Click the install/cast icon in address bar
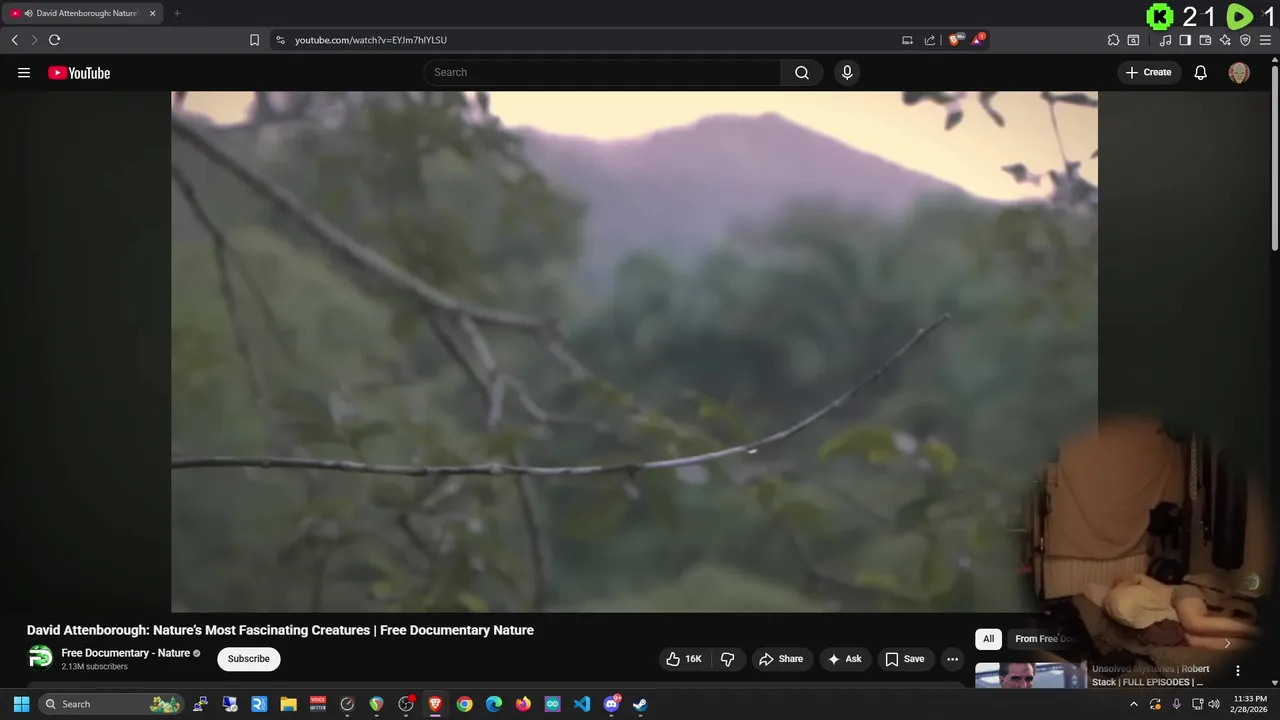Image resolution: width=1280 pixels, height=720 pixels. click(x=907, y=40)
